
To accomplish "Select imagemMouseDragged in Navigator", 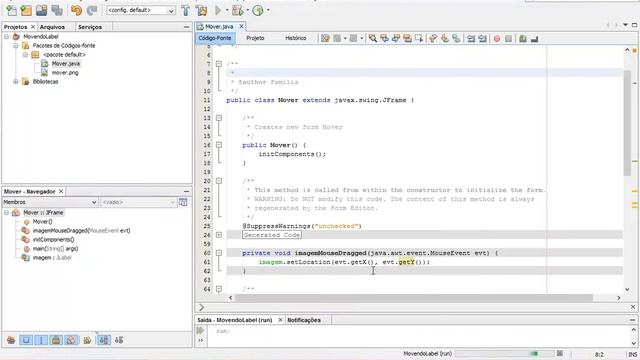I will coord(81,231).
